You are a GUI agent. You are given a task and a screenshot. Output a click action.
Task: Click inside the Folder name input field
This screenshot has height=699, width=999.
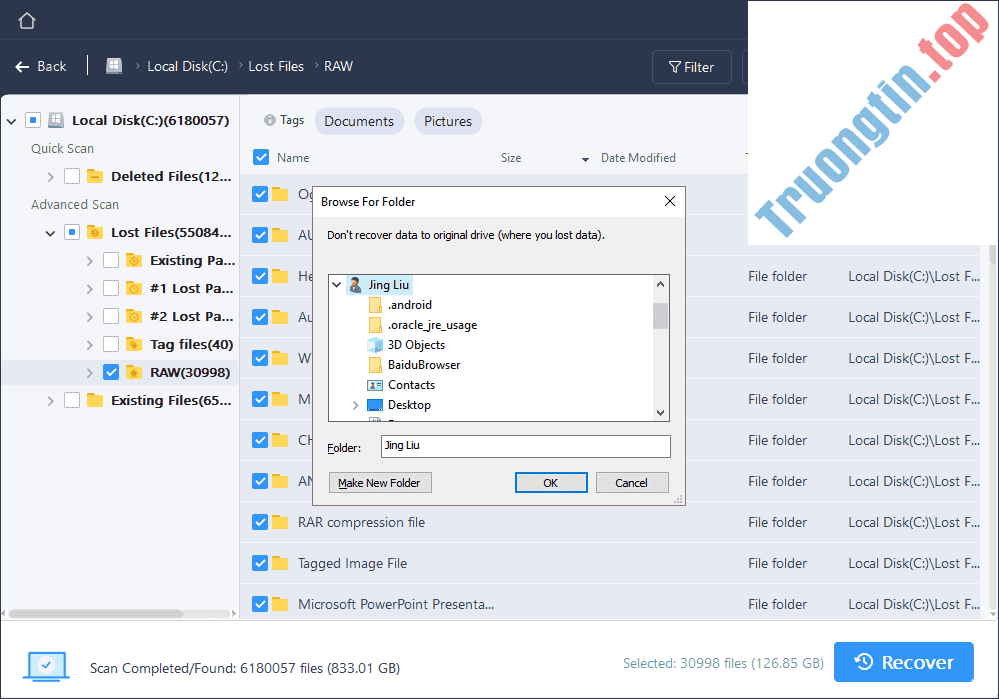click(525, 446)
